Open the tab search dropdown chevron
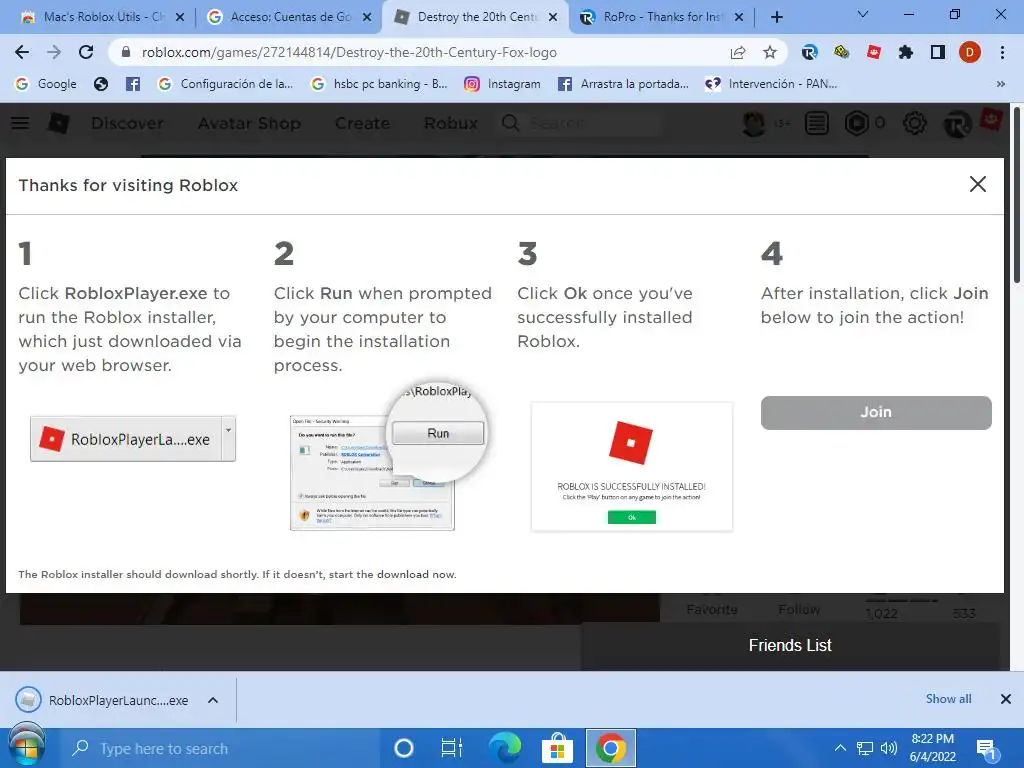This screenshot has width=1024, height=768. [x=863, y=14]
